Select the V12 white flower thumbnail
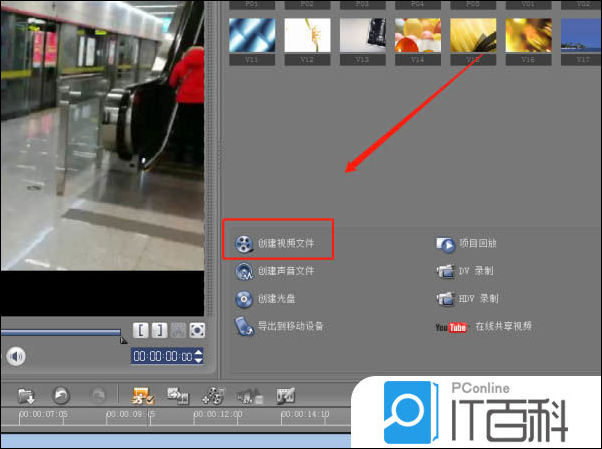The width and height of the screenshot is (602, 449). [307, 35]
